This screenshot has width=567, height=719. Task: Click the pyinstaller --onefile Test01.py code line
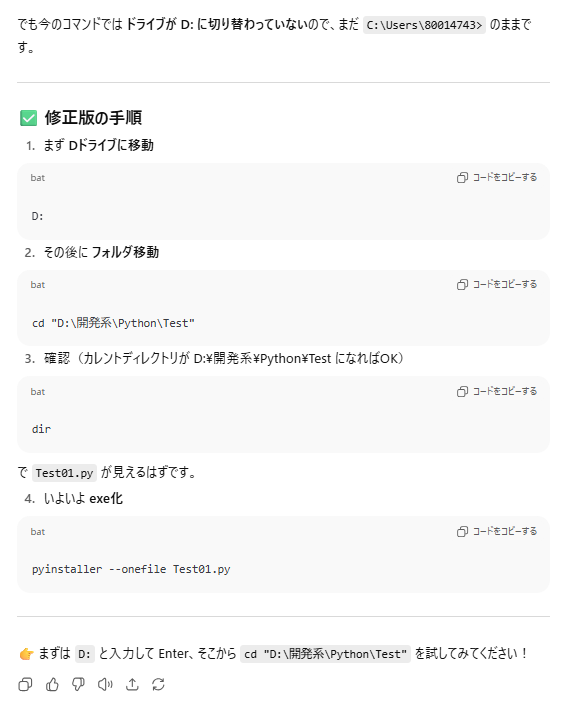point(131,569)
